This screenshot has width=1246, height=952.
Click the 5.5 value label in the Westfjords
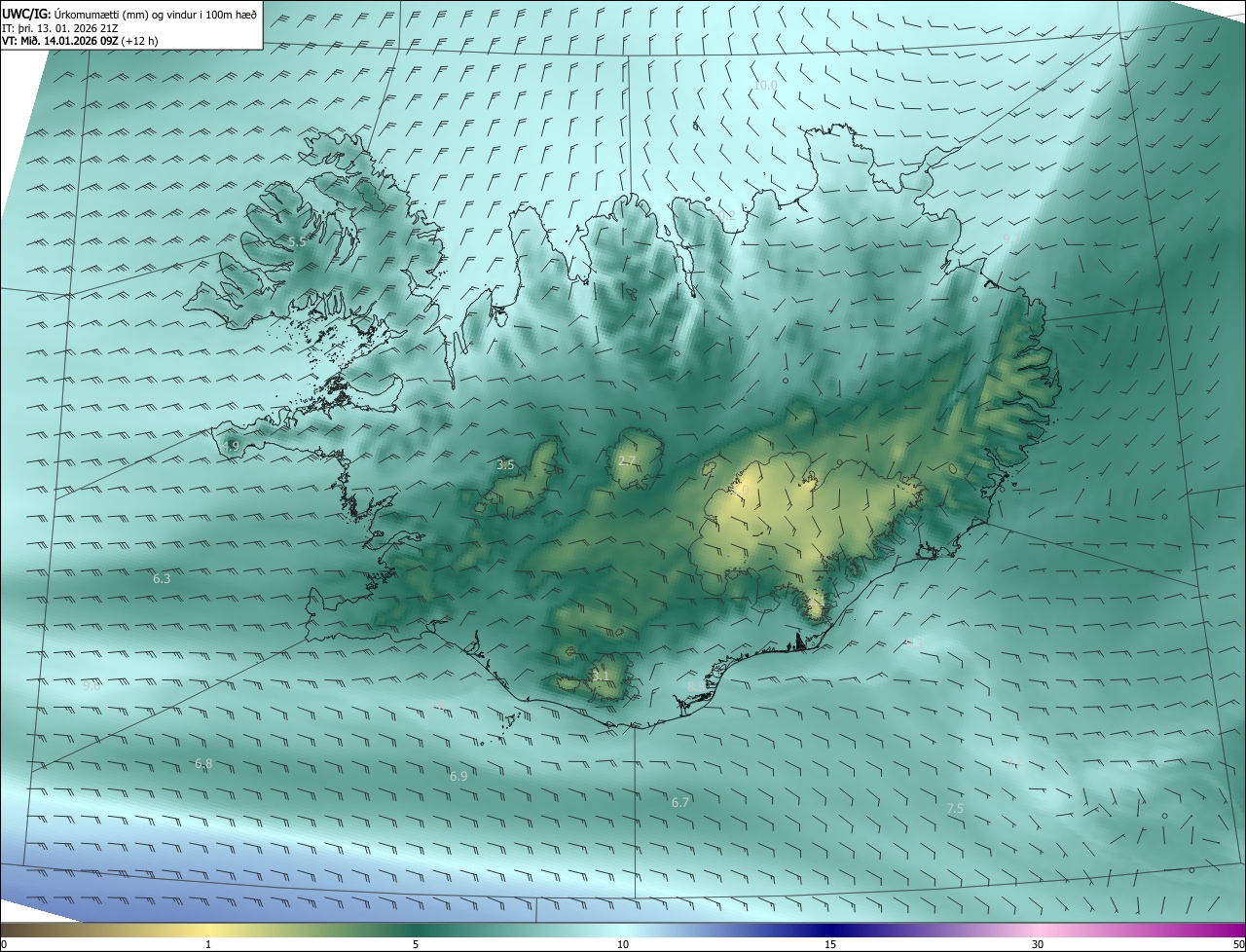point(297,241)
